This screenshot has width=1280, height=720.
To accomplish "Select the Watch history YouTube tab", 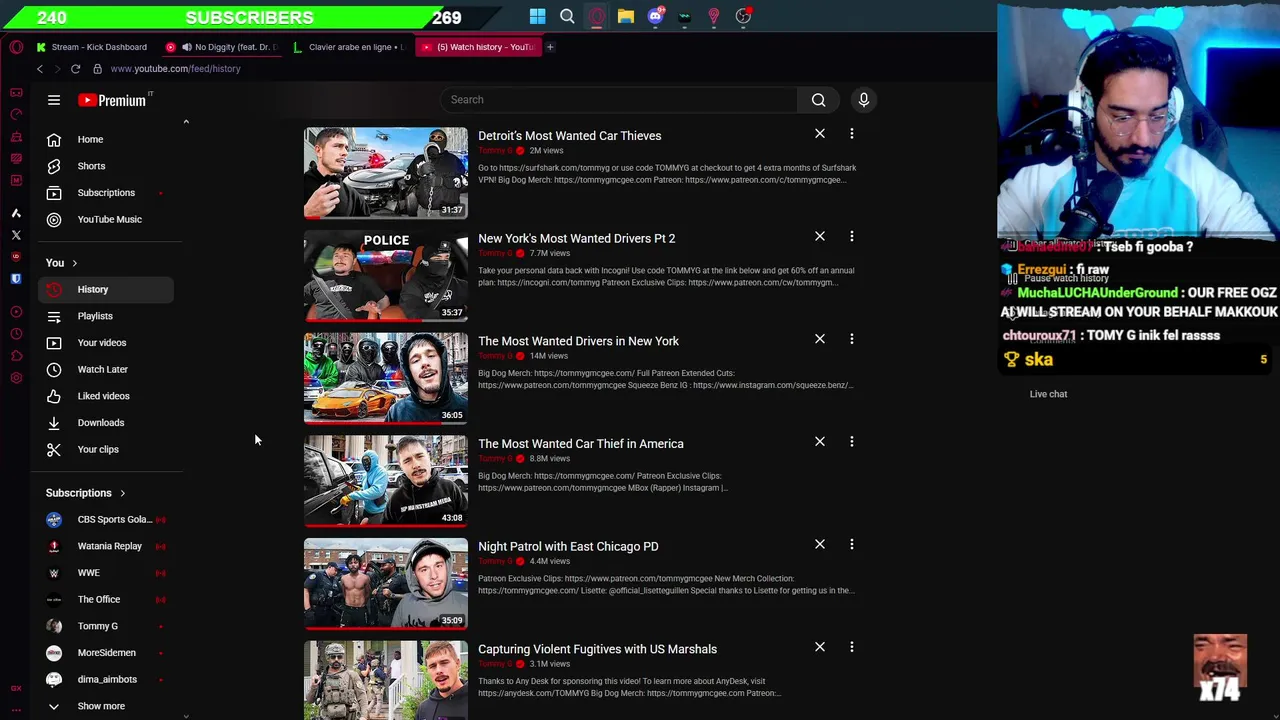I will pos(479,47).
